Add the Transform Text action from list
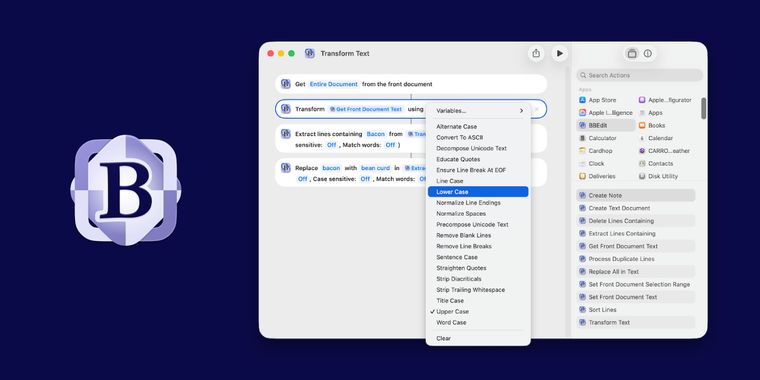Screen dimensions: 760x380 636,322
